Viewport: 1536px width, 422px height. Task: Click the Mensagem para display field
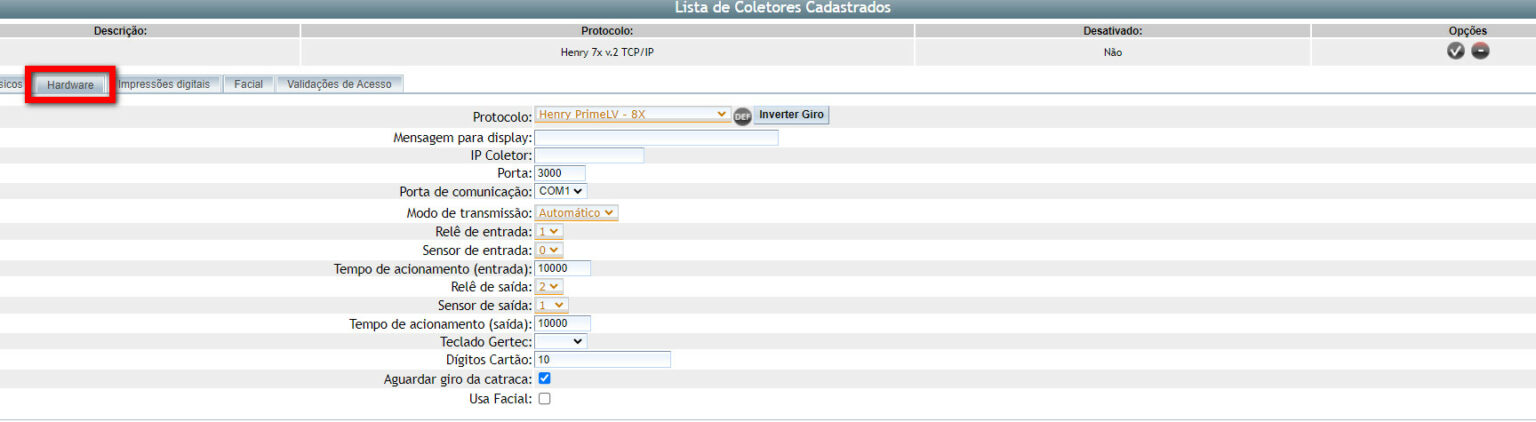[656, 138]
